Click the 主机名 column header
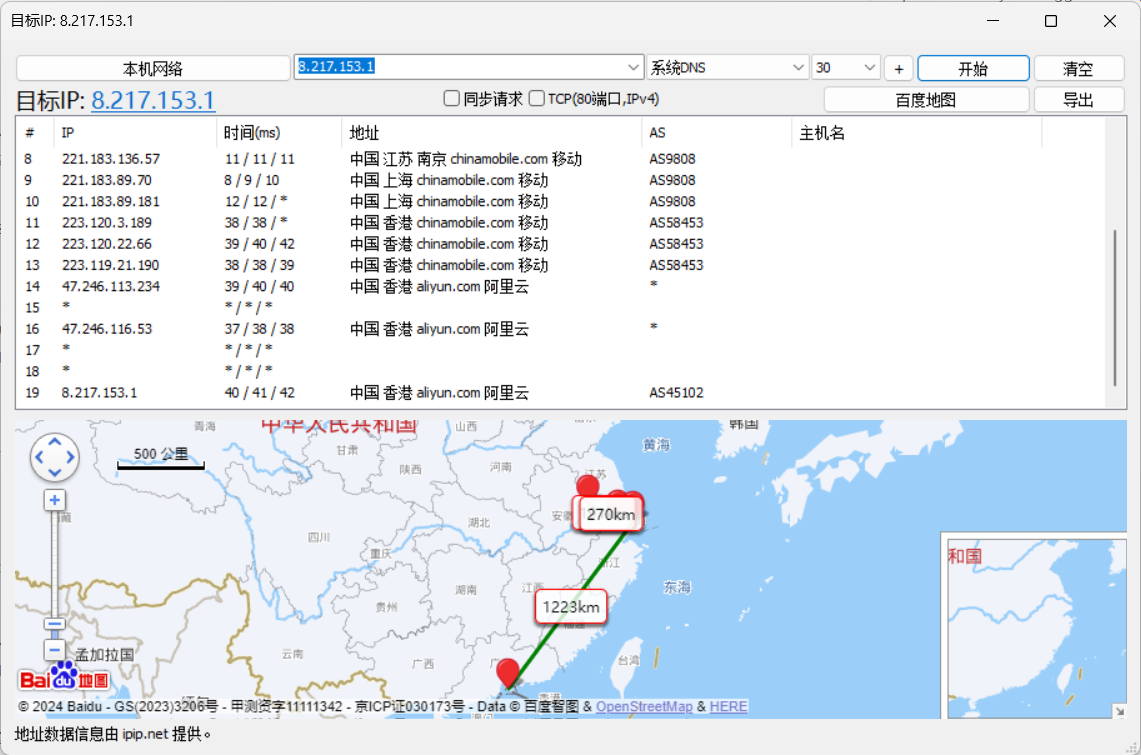The image size is (1141, 755). coord(916,132)
